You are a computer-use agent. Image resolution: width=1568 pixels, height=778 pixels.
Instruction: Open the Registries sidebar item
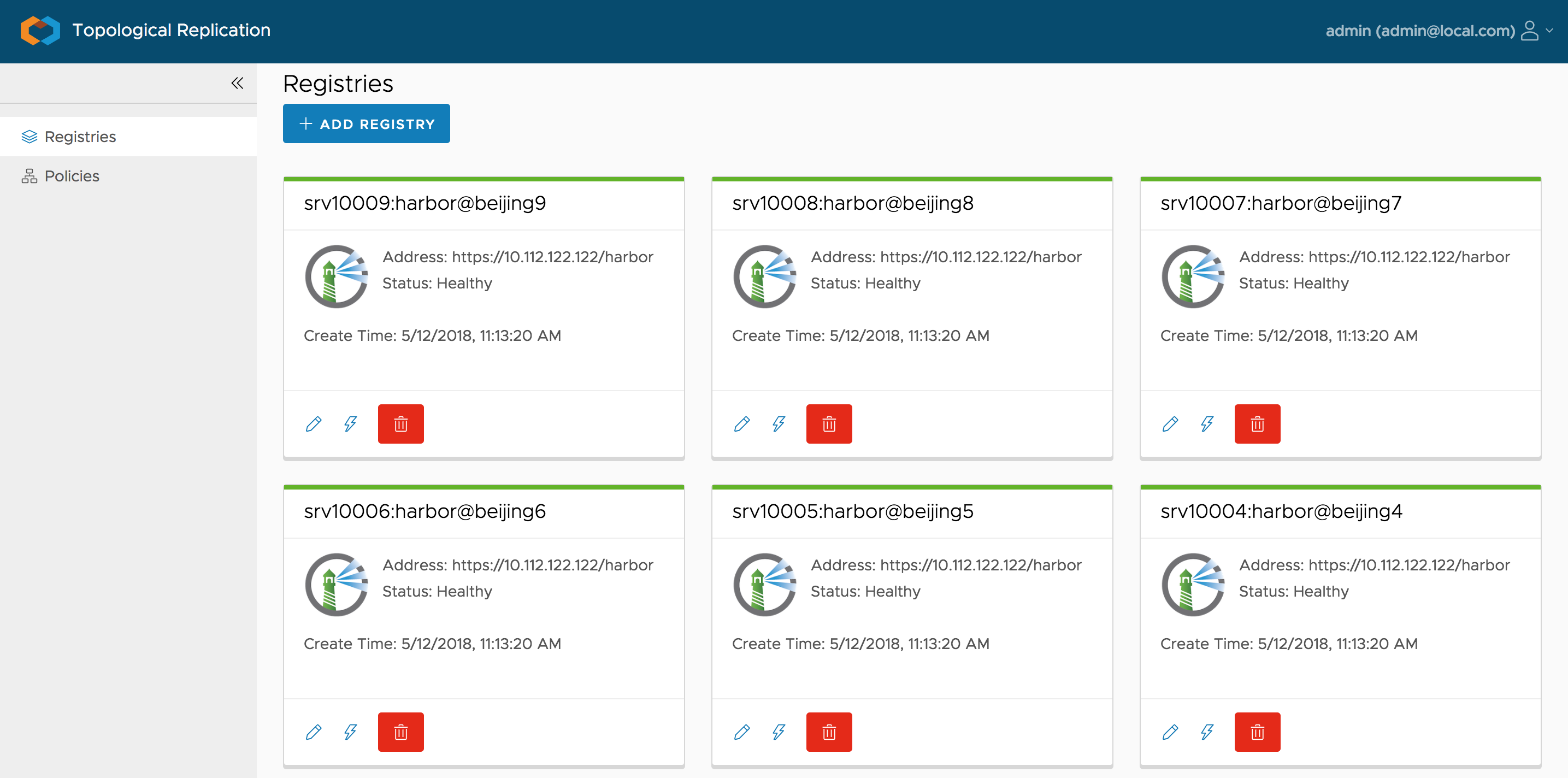point(128,137)
